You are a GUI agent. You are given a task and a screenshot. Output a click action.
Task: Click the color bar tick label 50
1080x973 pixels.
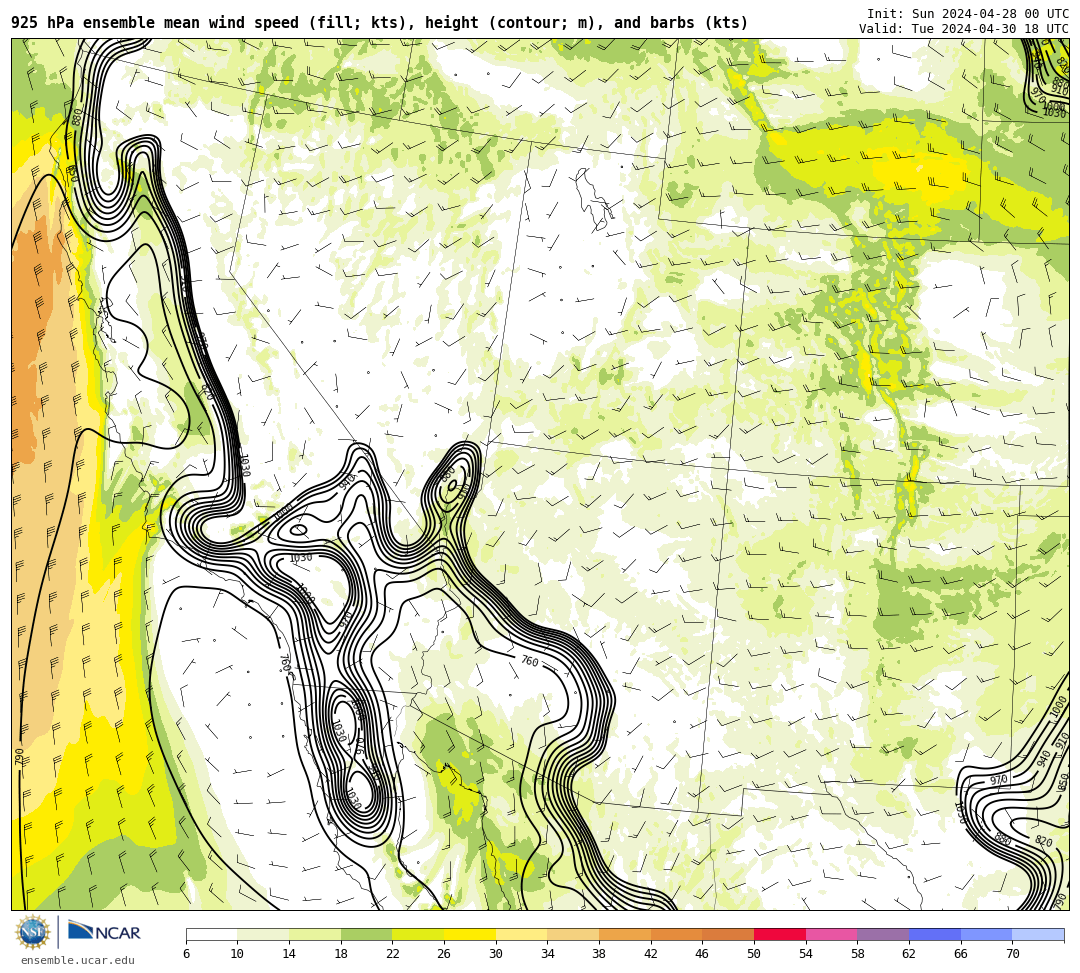[x=754, y=954]
